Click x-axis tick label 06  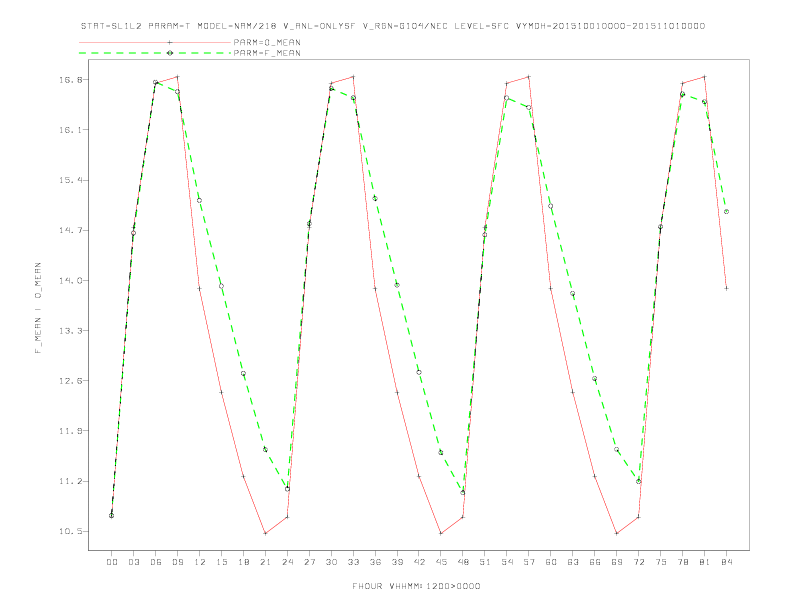[156, 562]
